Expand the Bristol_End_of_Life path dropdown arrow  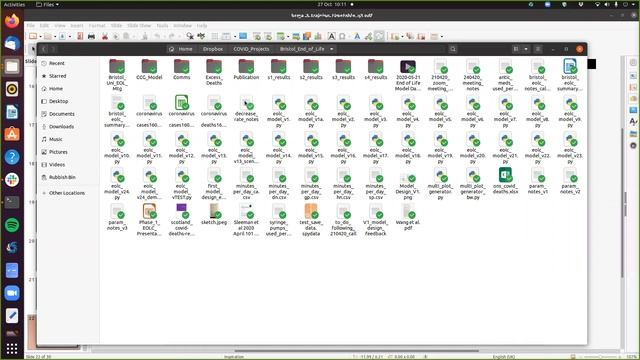[x=331, y=49]
